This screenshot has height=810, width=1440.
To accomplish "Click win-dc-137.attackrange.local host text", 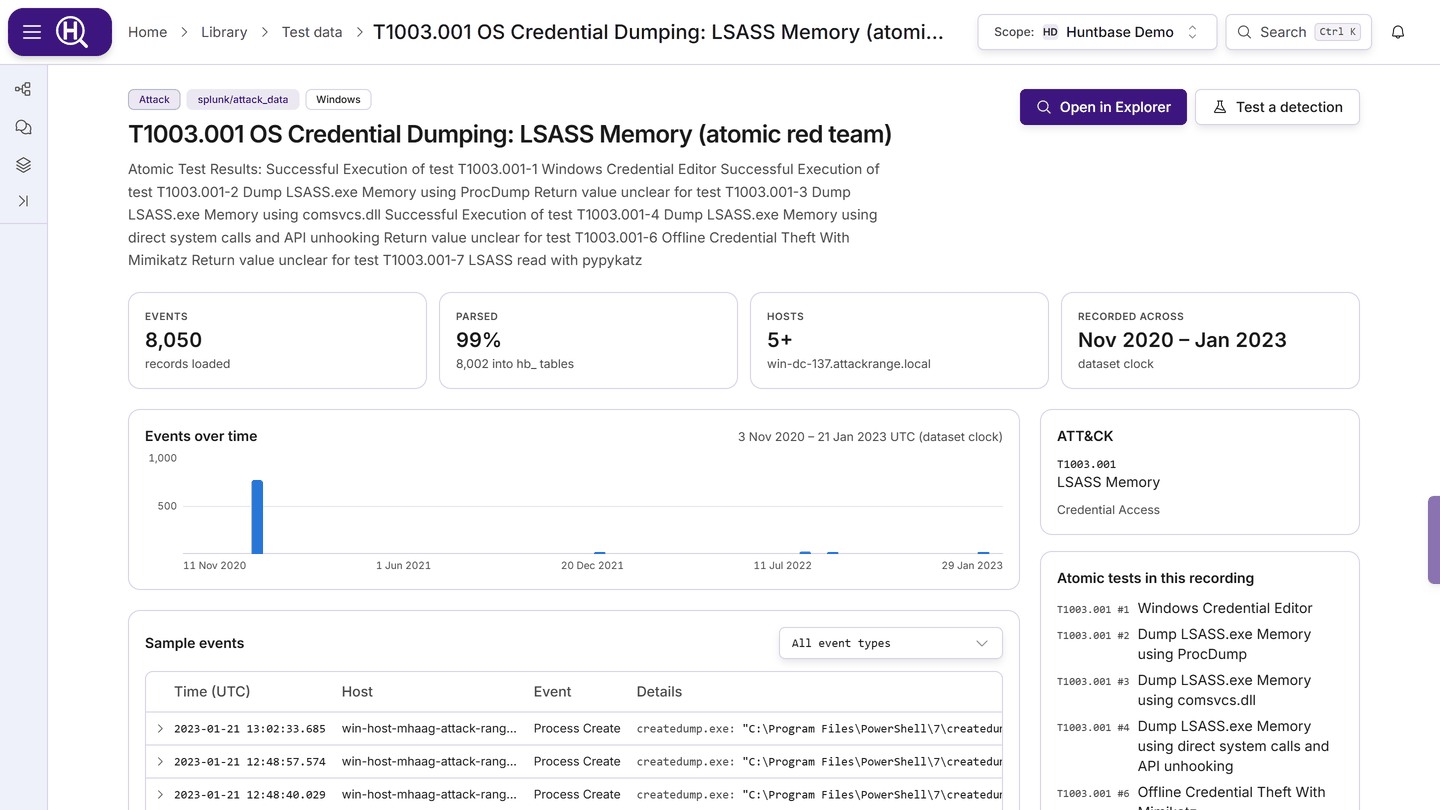I will pyautogui.click(x=849, y=364).
